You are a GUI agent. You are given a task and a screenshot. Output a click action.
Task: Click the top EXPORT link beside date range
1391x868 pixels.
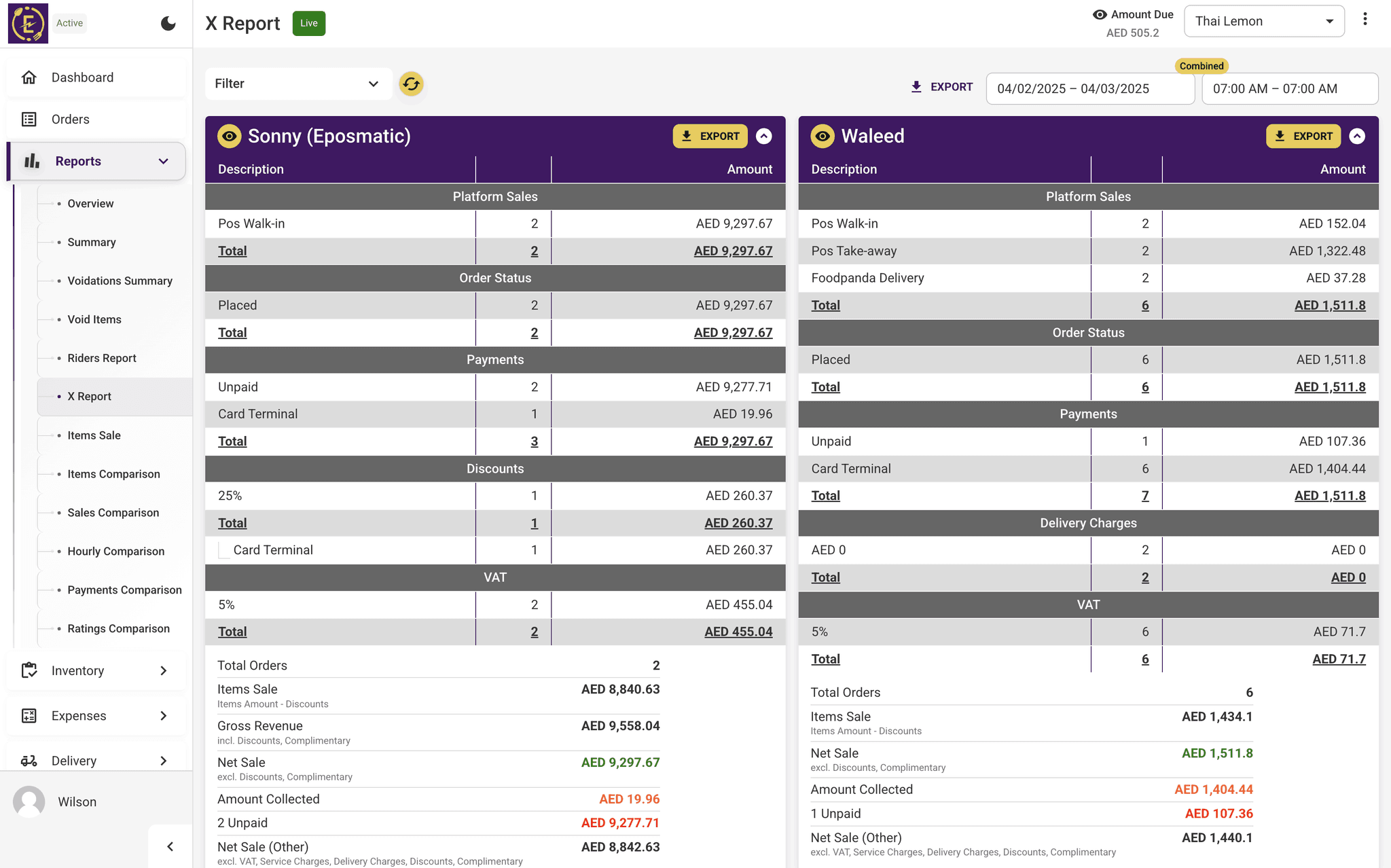pyautogui.click(x=941, y=87)
